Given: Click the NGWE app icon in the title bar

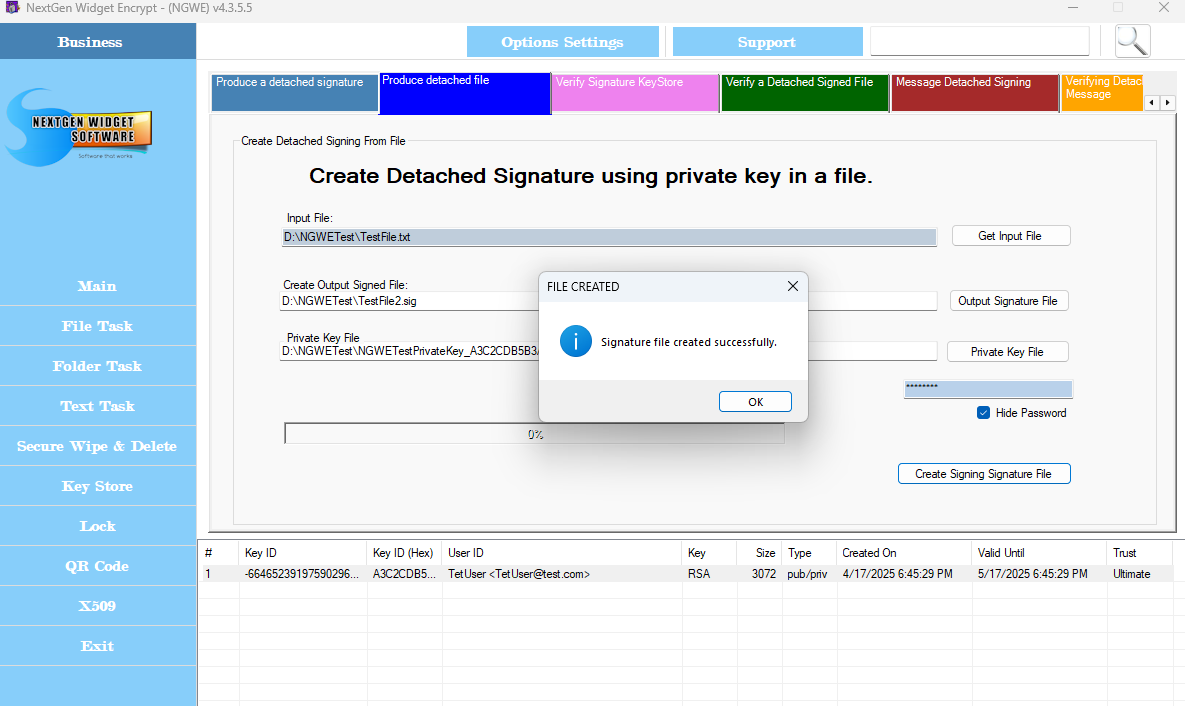Looking at the screenshot, I should (11, 8).
